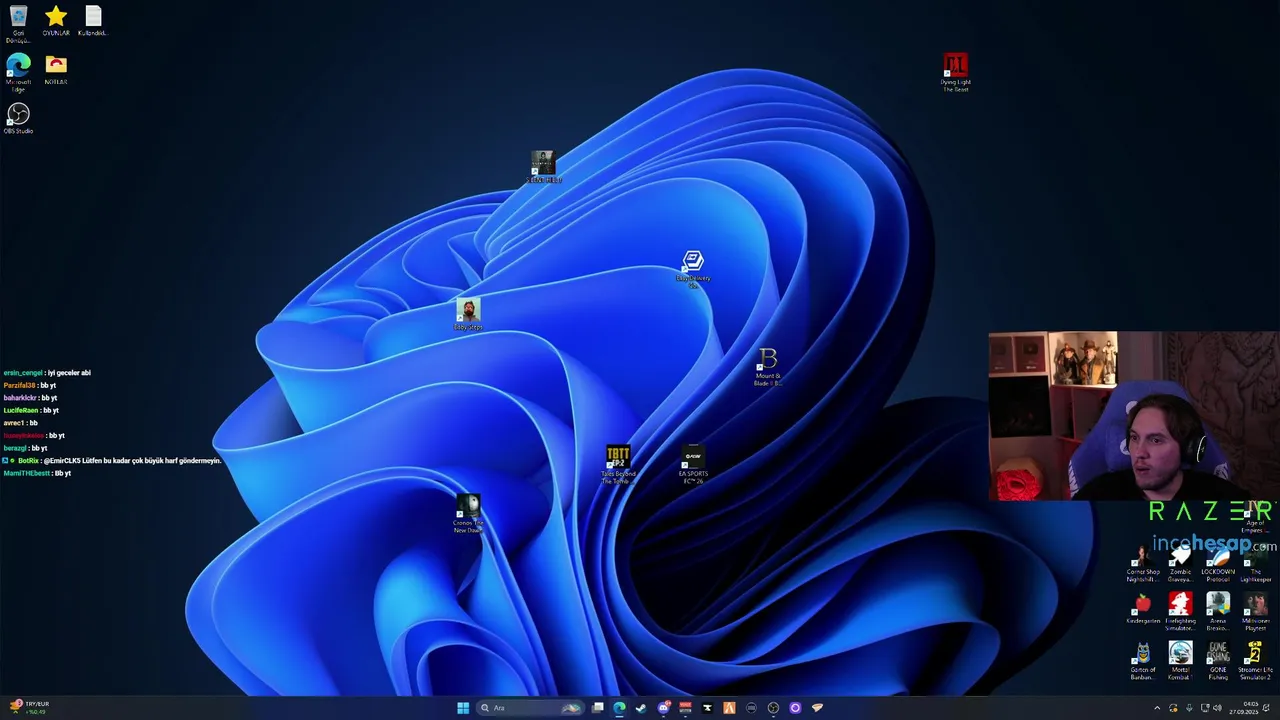Select the OBS Studio desktop shortcut

(18, 119)
